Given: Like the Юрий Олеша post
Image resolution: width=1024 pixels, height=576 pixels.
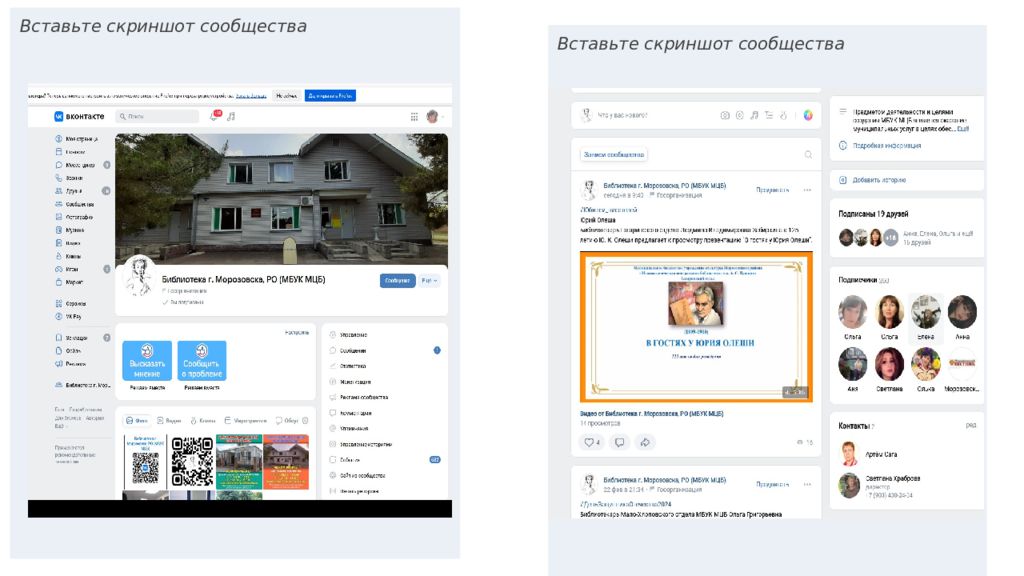Looking at the screenshot, I should point(592,442).
